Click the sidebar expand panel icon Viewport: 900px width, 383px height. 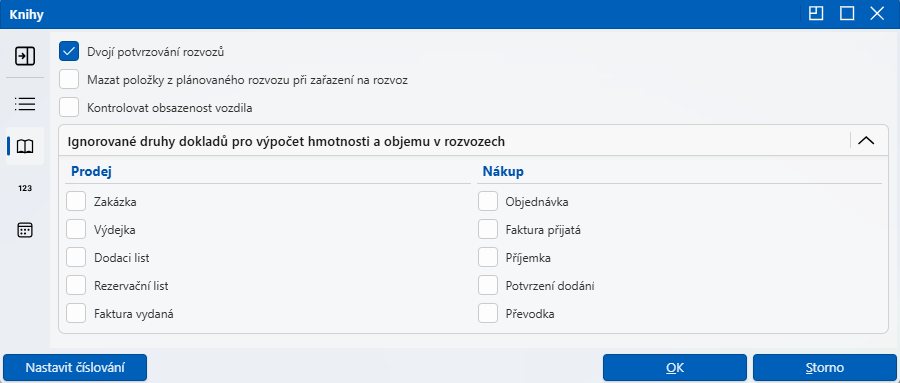[25, 56]
